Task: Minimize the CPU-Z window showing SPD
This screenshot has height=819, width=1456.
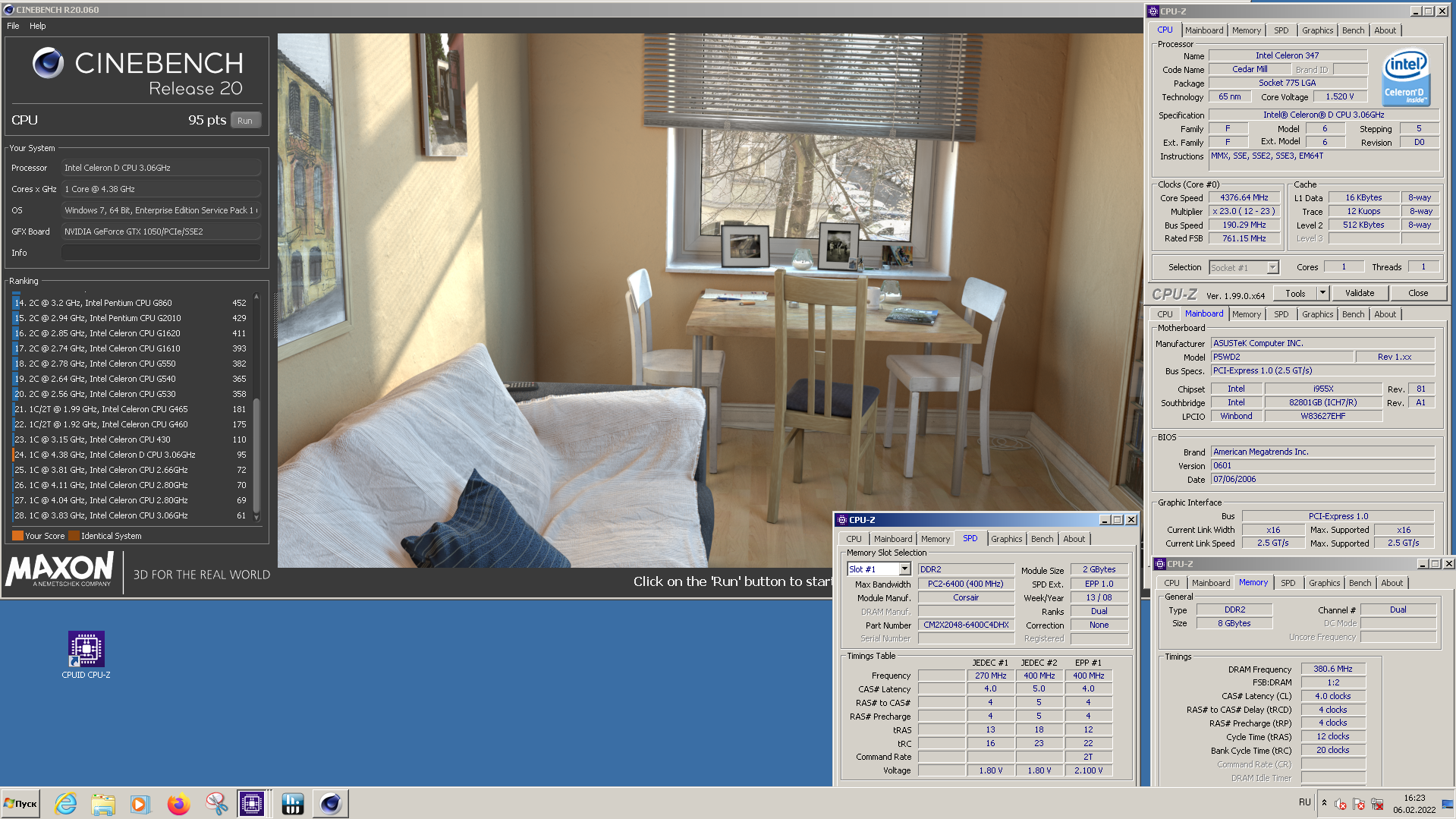Action: pos(1105,520)
